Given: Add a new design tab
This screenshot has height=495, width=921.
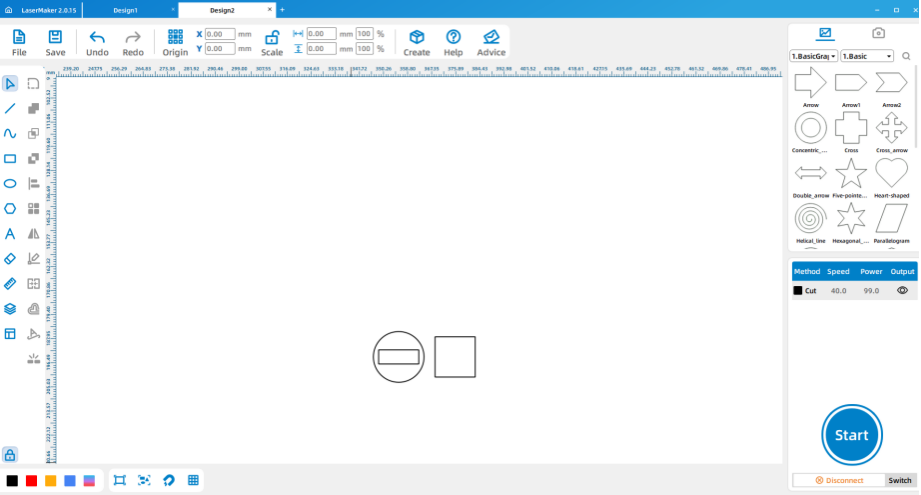Looking at the screenshot, I should coord(283,9).
